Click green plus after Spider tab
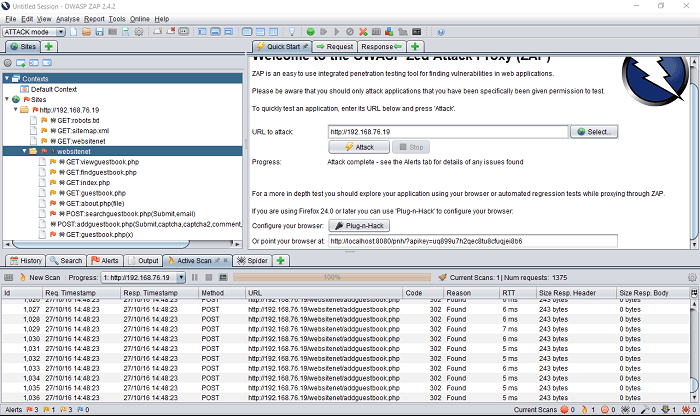Screen dimensions: 700x416 pos(280,261)
